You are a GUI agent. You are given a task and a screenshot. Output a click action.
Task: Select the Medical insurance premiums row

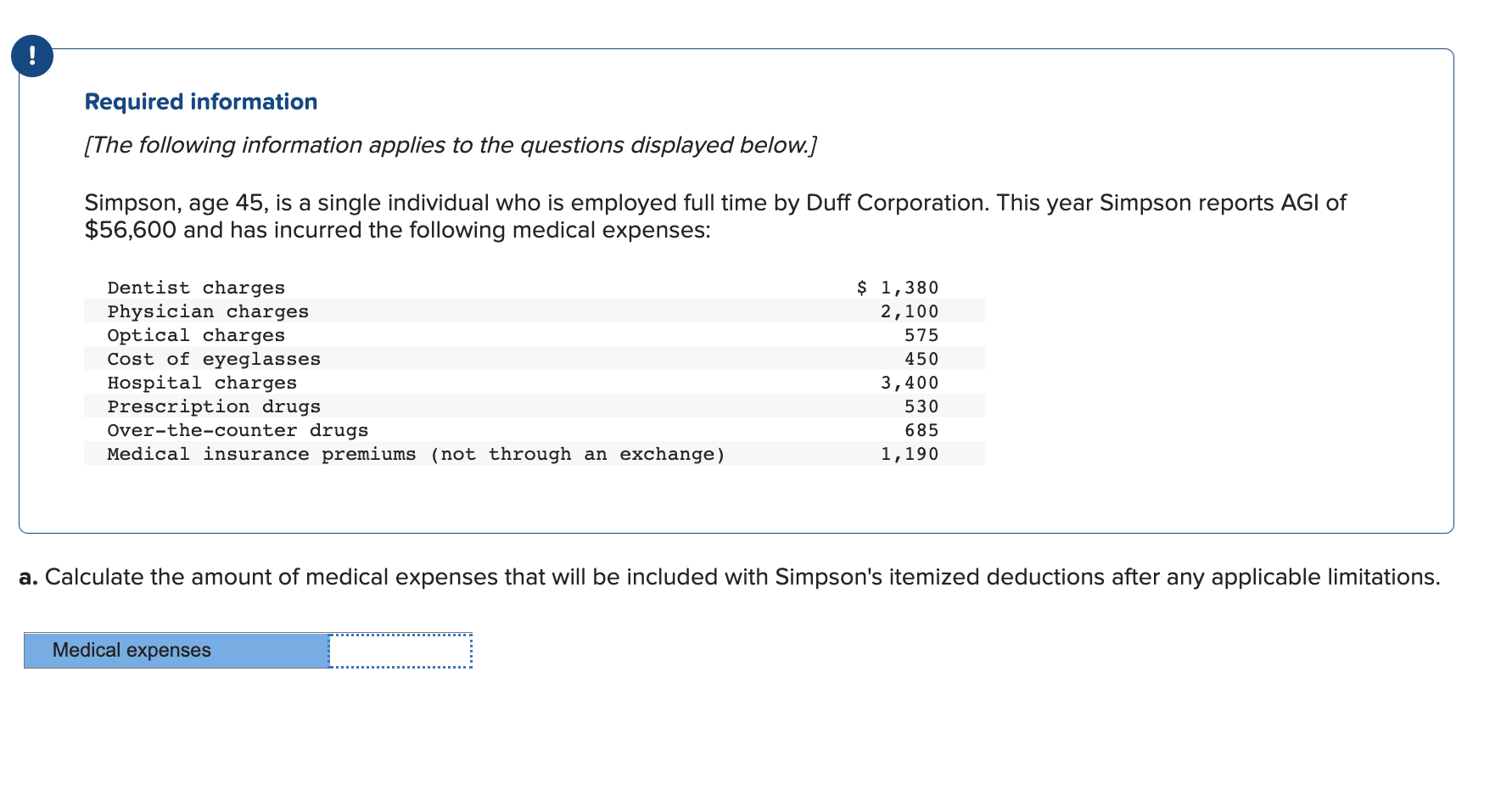coord(416,454)
